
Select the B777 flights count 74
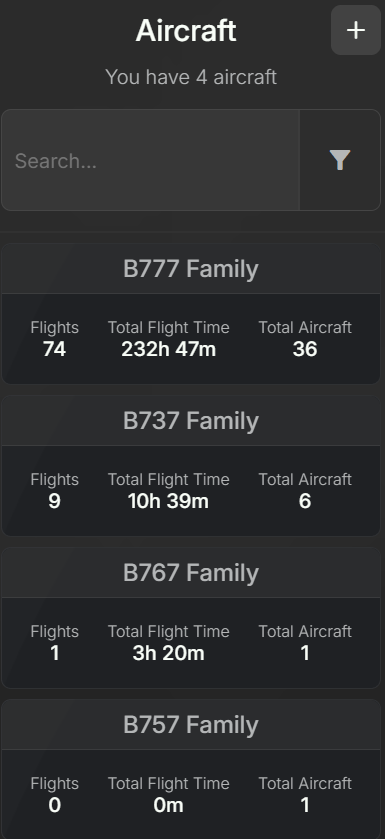[x=55, y=349]
